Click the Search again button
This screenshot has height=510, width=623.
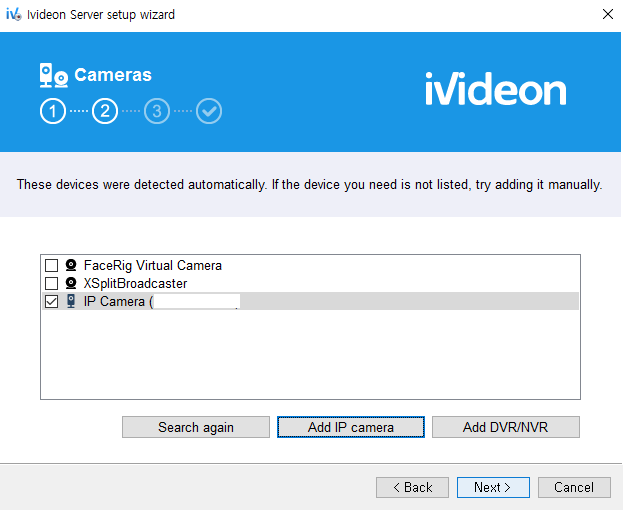[x=196, y=427]
